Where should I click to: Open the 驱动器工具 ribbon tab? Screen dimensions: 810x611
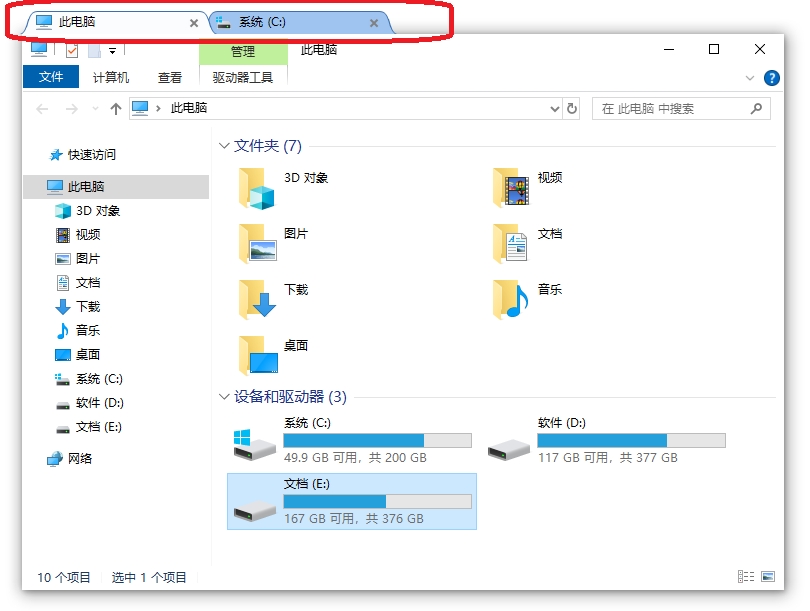243,77
